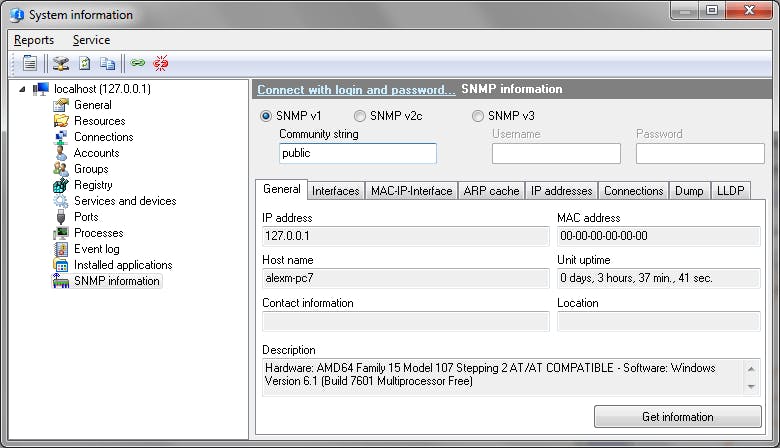Screen dimensions: 780x448
Task: Click the toolbar drag handle grip
Action: click(x=14, y=64)
